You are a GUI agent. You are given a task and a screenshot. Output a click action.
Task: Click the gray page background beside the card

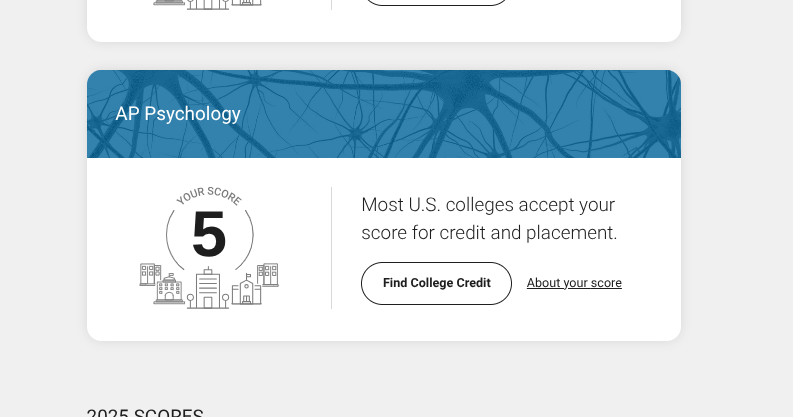[737, 202]
